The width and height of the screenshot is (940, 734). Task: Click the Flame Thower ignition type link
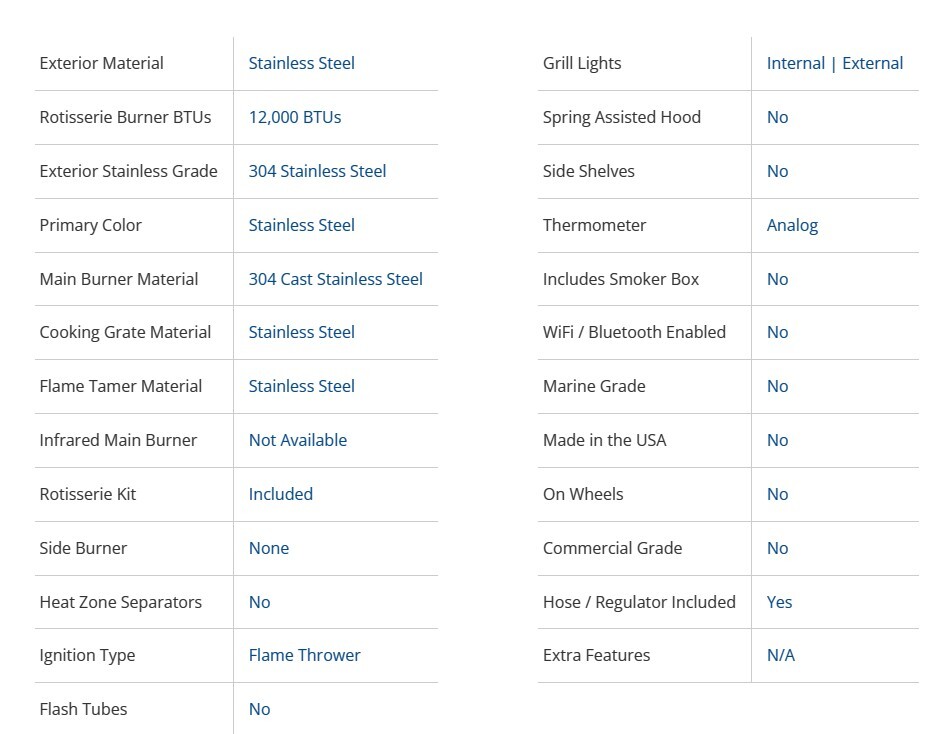tap(304, 655)
